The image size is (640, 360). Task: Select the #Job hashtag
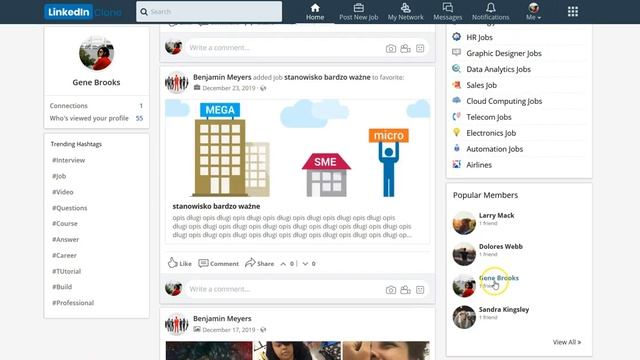[x=59, y=176]
